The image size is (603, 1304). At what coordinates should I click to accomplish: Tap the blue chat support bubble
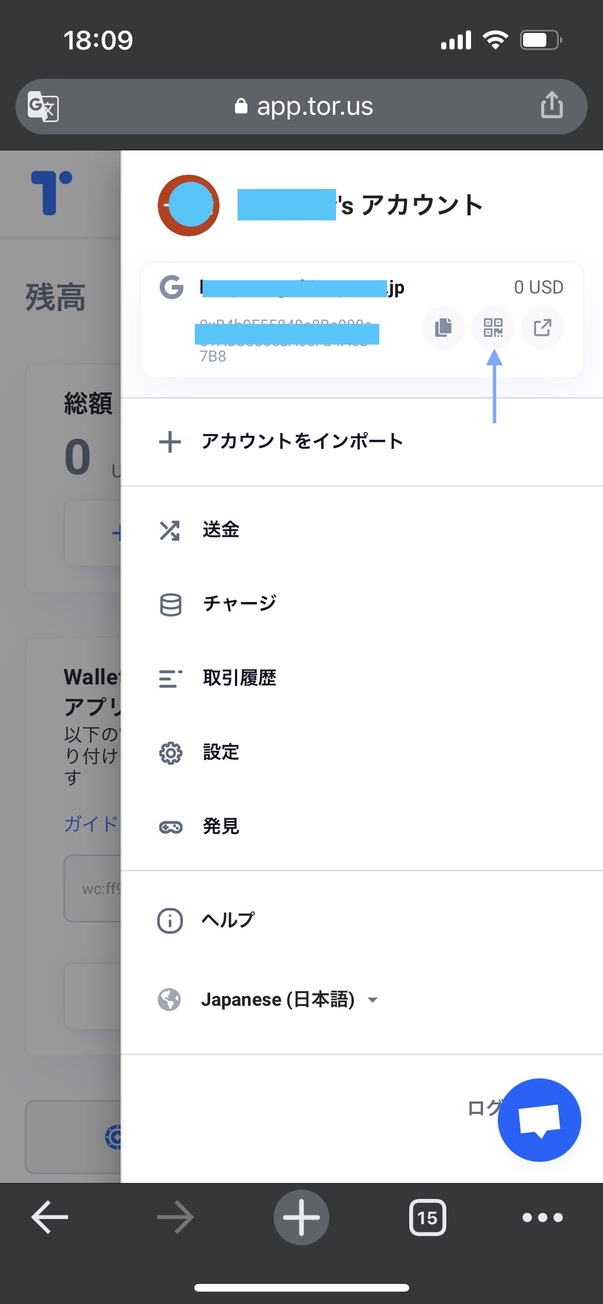pyautogui.click(x=539, y=1120)
